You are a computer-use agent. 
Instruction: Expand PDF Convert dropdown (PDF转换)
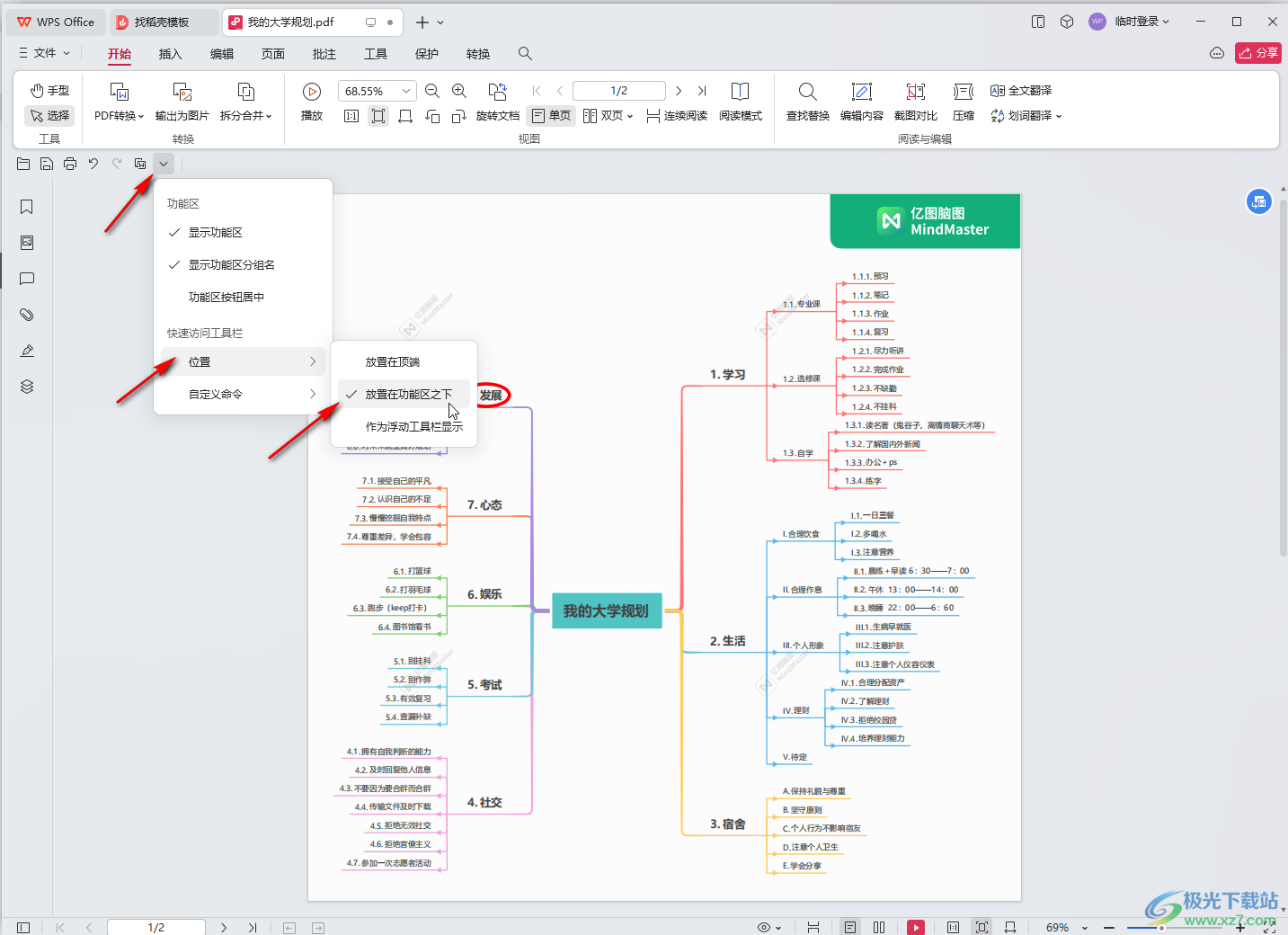pos(119,116)
